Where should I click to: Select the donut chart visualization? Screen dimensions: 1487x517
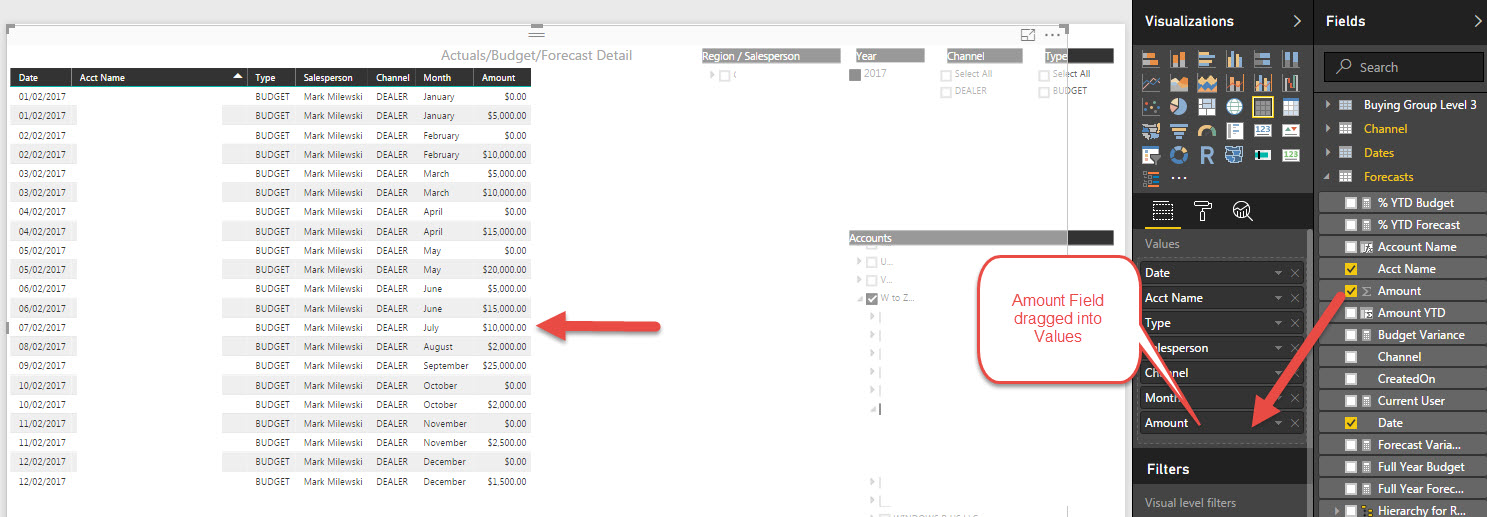tap(1179, 155)
